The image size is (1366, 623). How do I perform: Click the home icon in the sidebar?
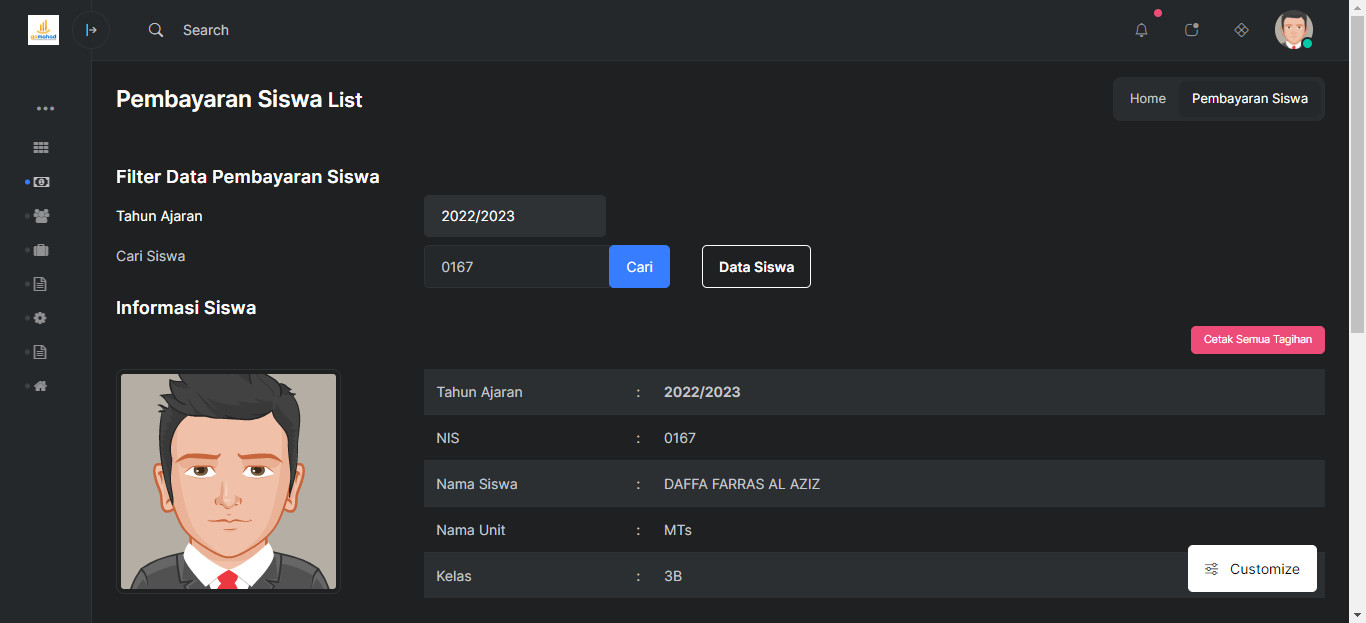[41, 386]
